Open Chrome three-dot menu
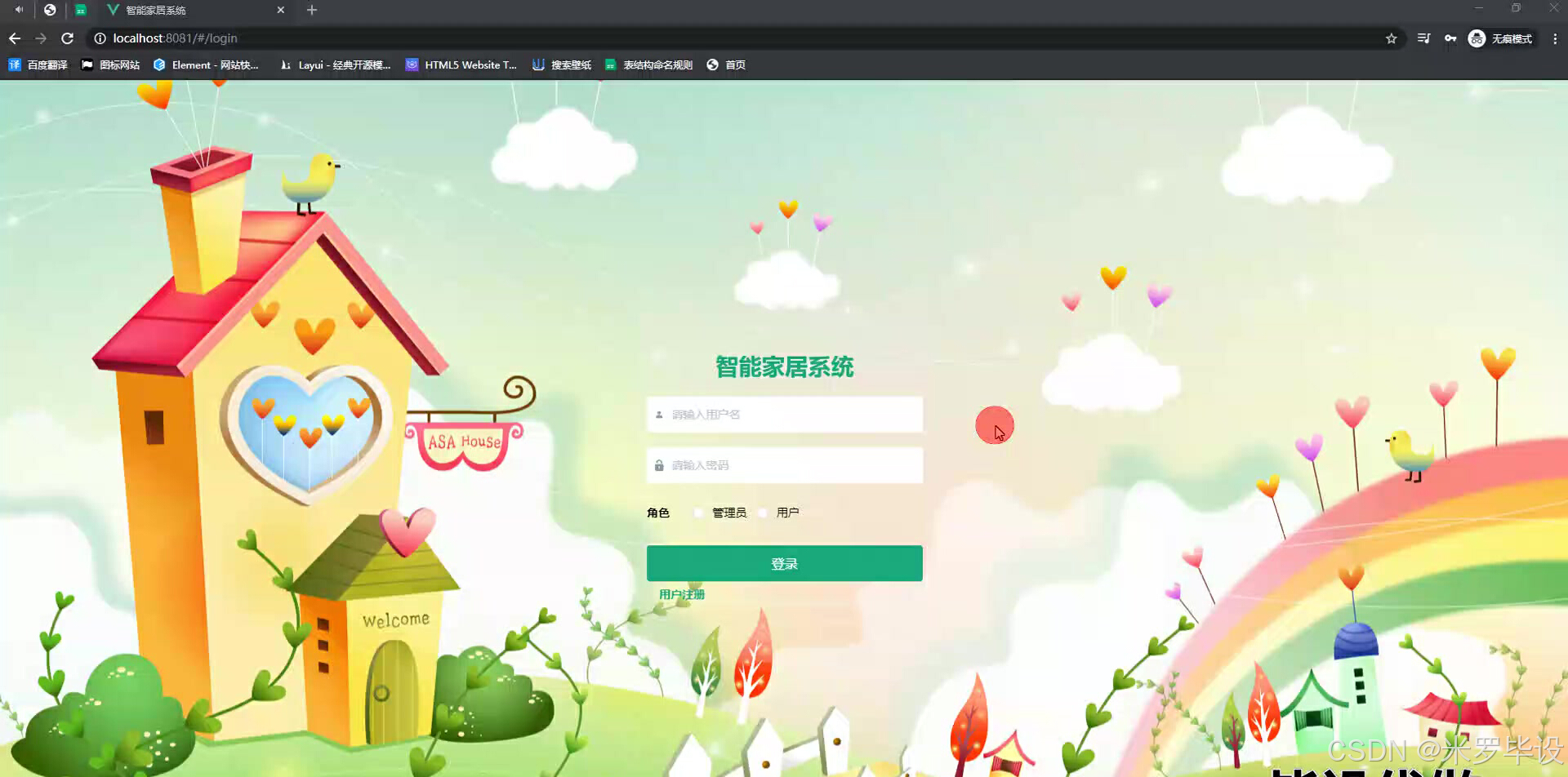Viewport: 1568px width, 777px height. point(1555,38)
